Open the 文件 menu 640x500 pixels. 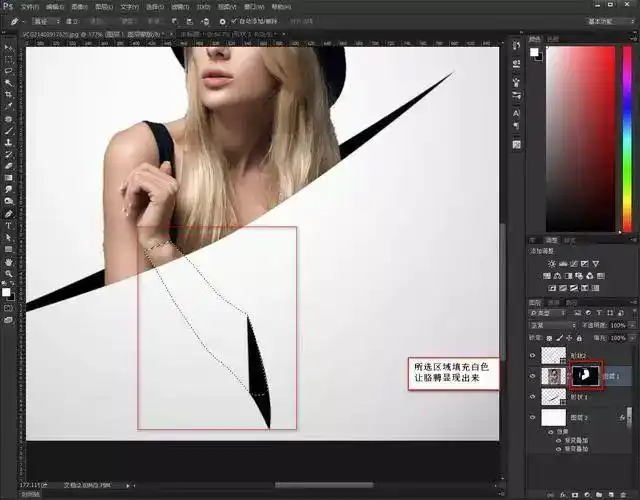coord(29,6)
